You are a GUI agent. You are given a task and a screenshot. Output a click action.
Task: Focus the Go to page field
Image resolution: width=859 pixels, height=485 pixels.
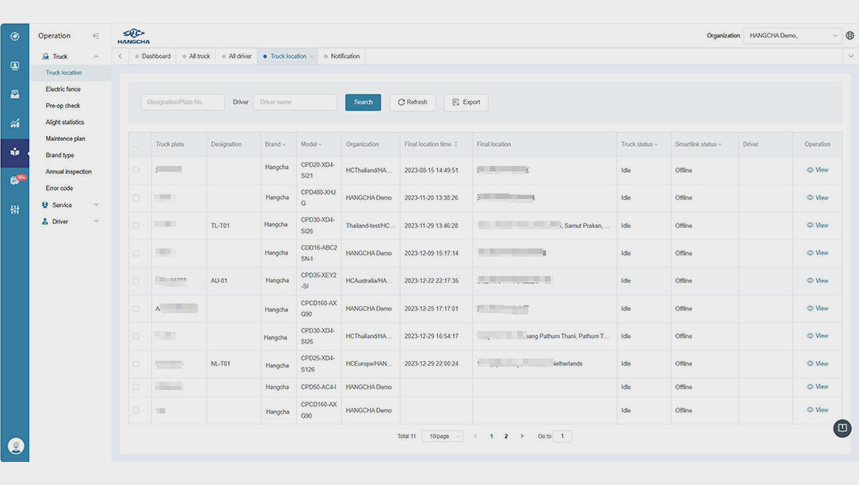point(562,436)
